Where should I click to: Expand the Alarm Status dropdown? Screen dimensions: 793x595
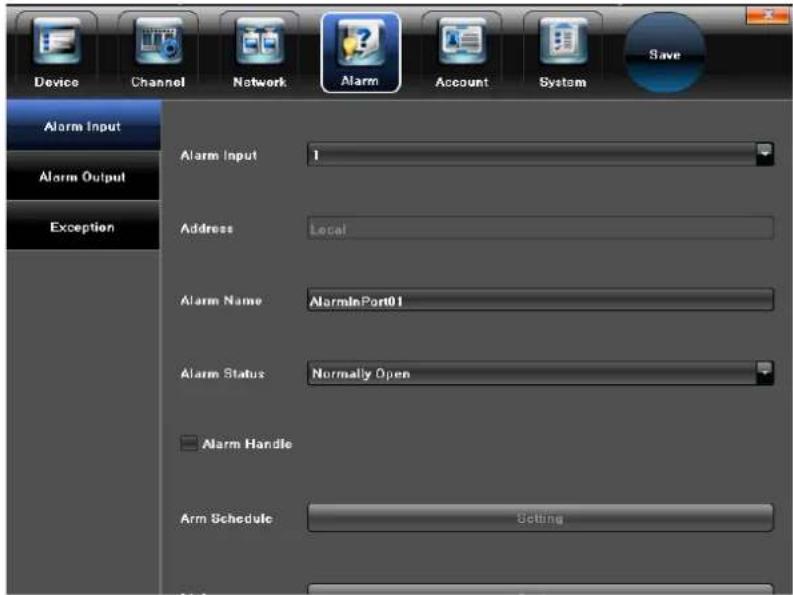(x=765, y=373)
